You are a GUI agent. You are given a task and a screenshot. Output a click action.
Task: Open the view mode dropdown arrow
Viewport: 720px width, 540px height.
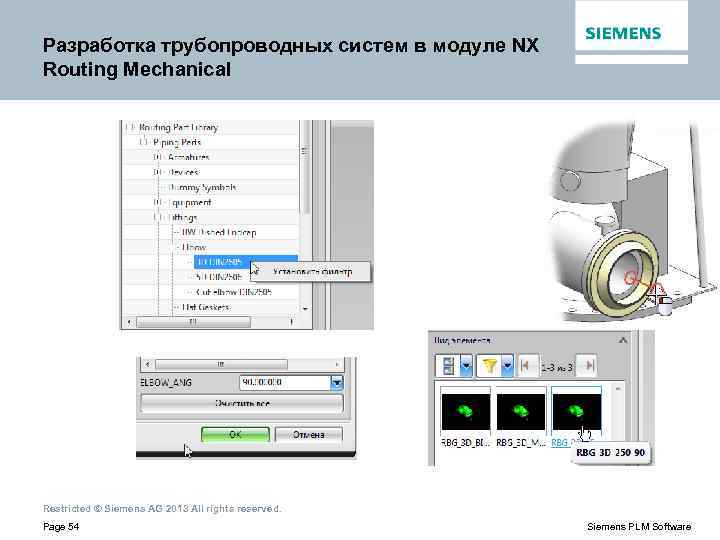466,366
